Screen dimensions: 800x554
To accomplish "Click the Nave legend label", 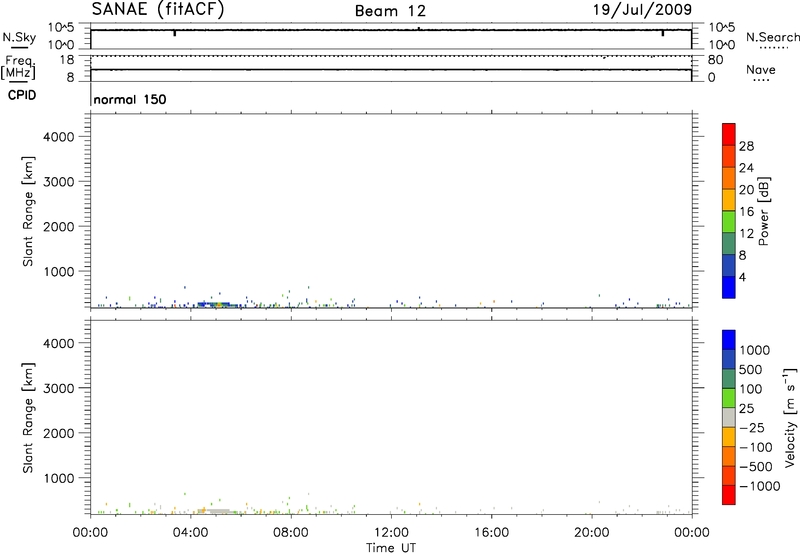I will click(761, 69).
